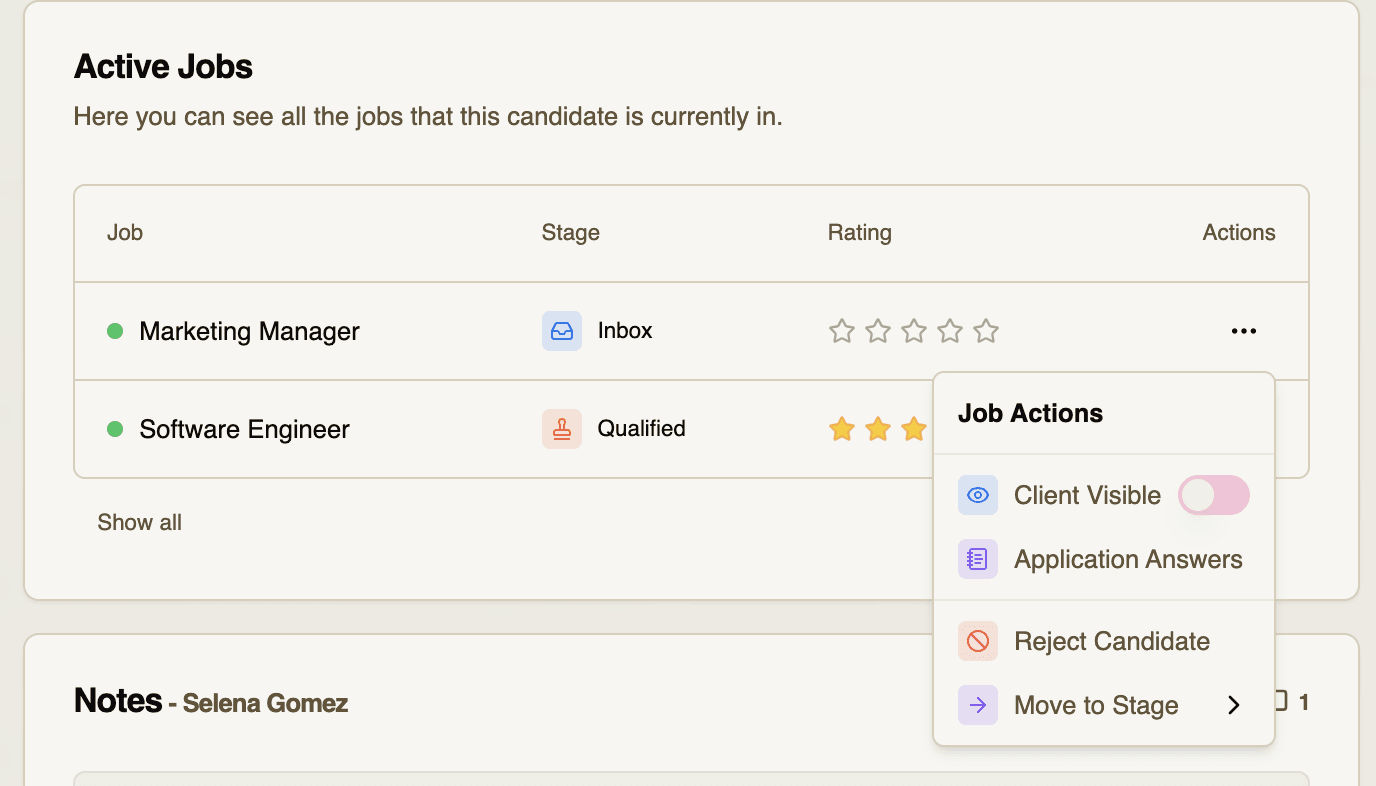Rate Marketing Manager two stars
1376x786 pixels.
click(878, 331)
